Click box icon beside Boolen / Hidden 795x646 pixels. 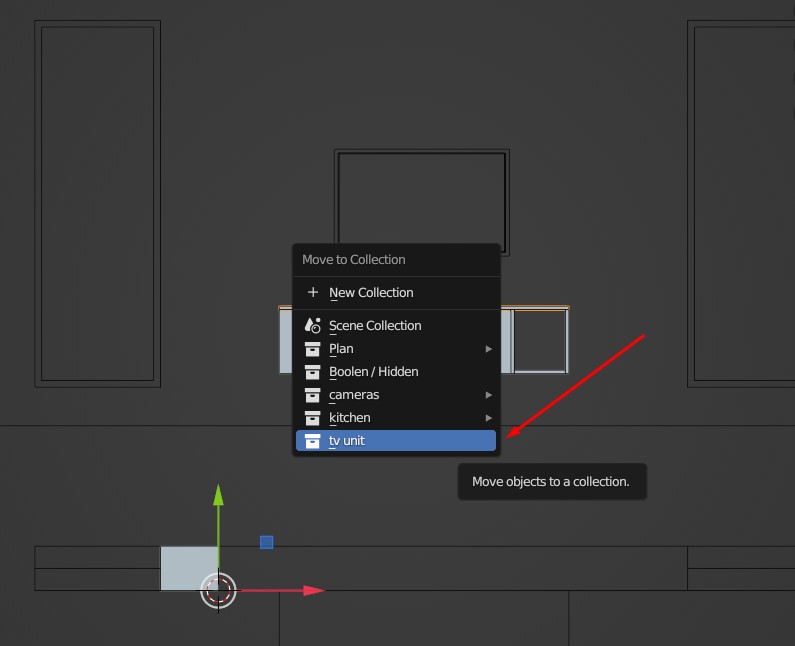[312, 372]
